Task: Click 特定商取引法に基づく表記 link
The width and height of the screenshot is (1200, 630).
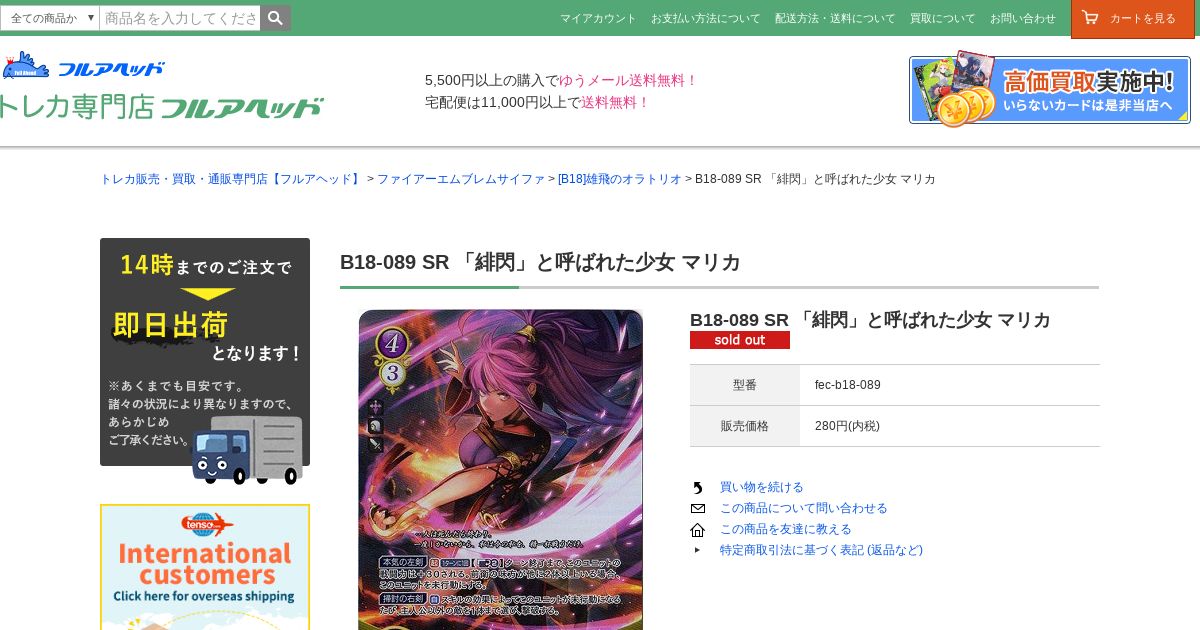Action: pos(821,550)
